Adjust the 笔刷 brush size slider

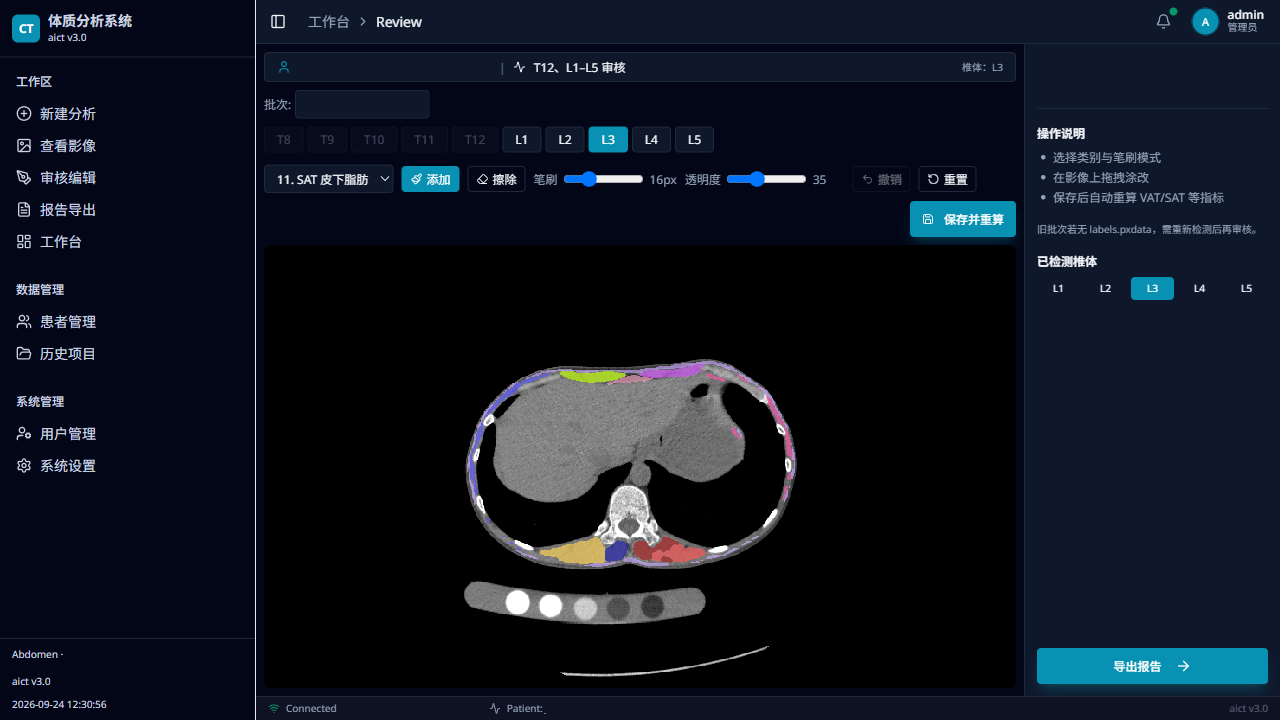(x=603, y=179)
